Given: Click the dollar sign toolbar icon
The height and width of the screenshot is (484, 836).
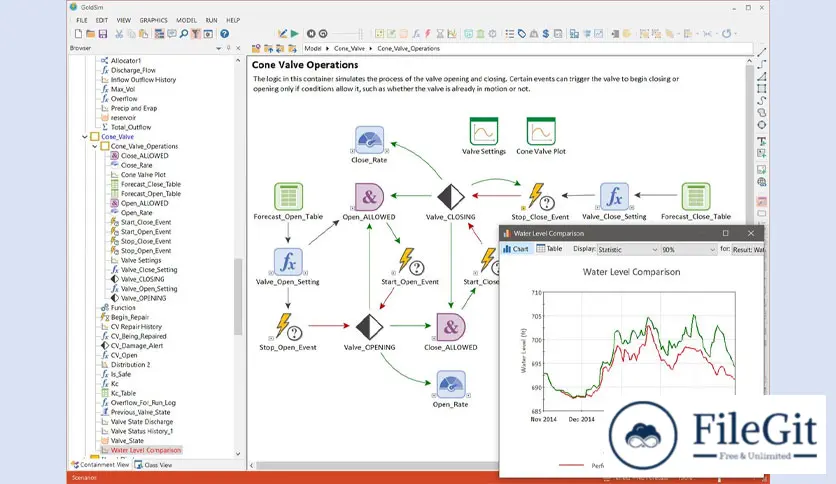Looking at the screenshot, I should point(545,34).
